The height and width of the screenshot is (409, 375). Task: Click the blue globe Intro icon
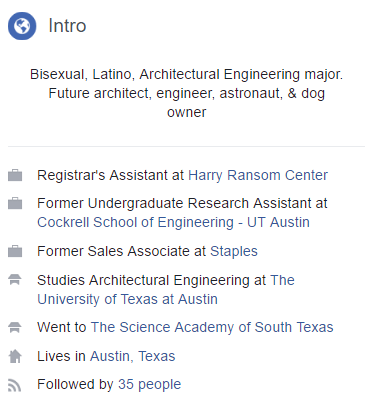(22, 26)
